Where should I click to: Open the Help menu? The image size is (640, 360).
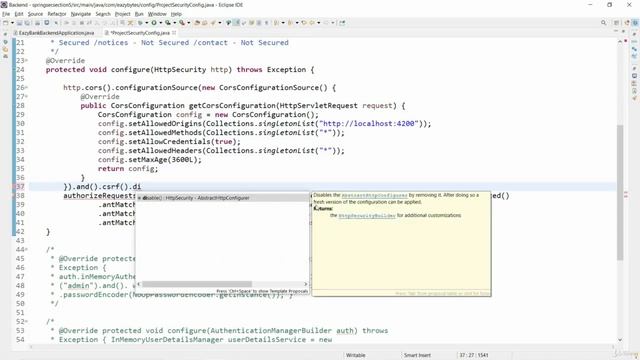pyautogui.click(x=176, y=14)
